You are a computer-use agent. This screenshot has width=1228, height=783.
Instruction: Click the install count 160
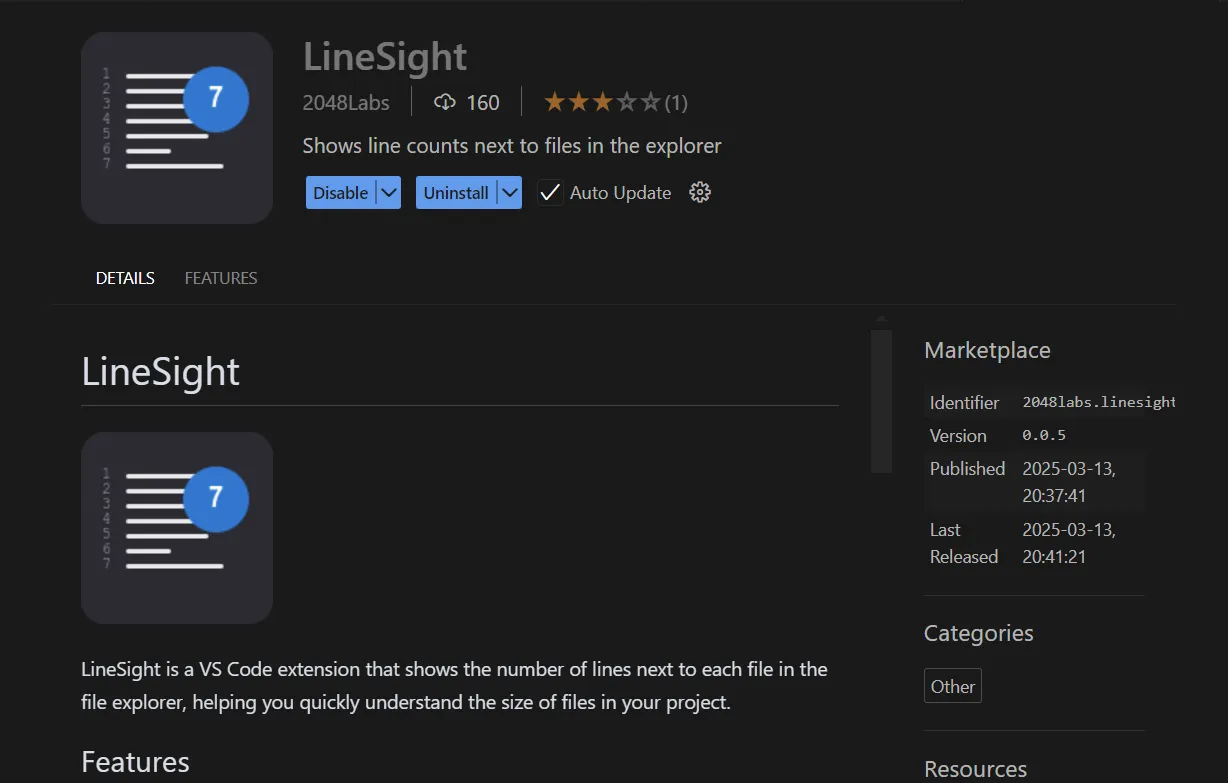tap(483, 102)
